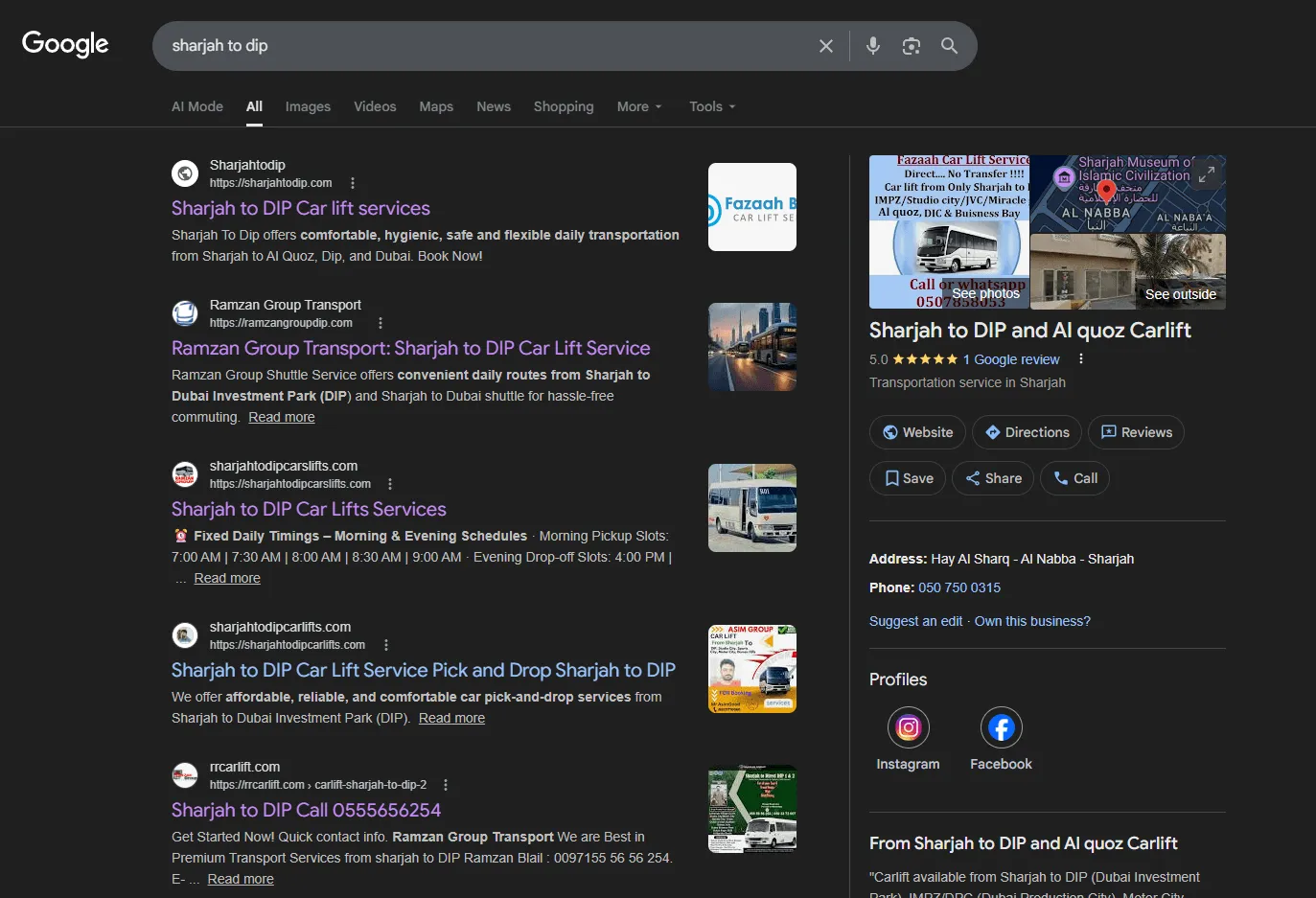Open options menu for rrcarlift.com result

446,785
